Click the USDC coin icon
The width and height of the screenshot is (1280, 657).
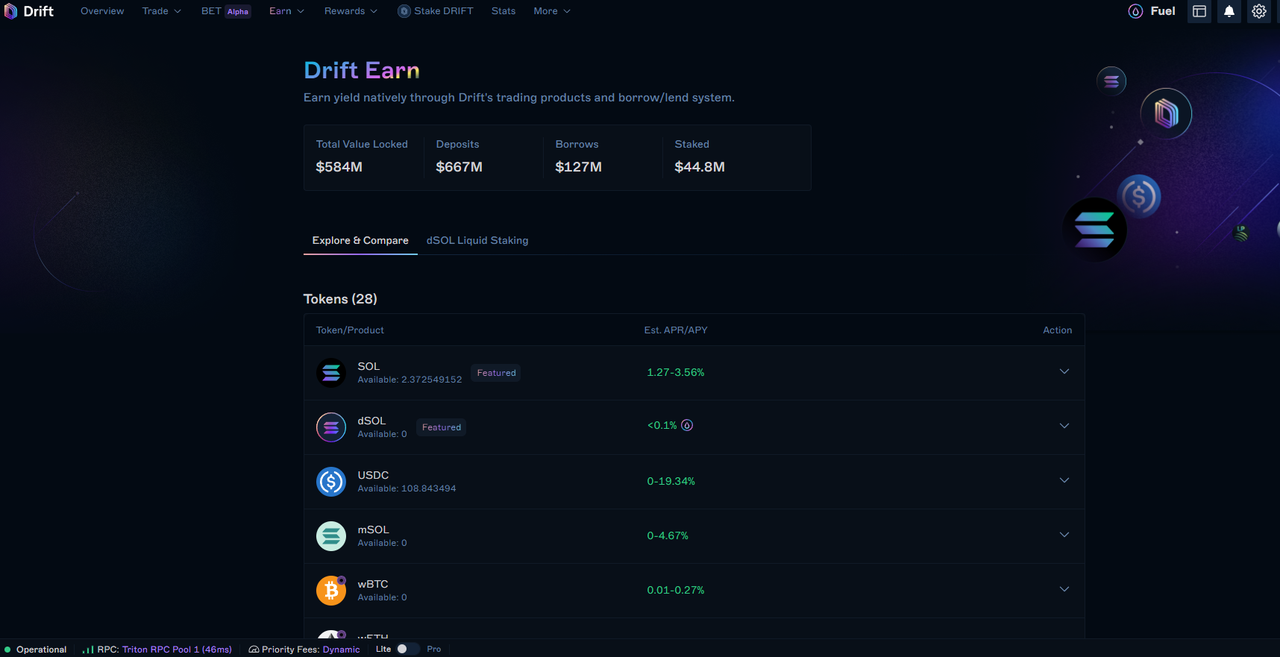[x=331, y=481]
